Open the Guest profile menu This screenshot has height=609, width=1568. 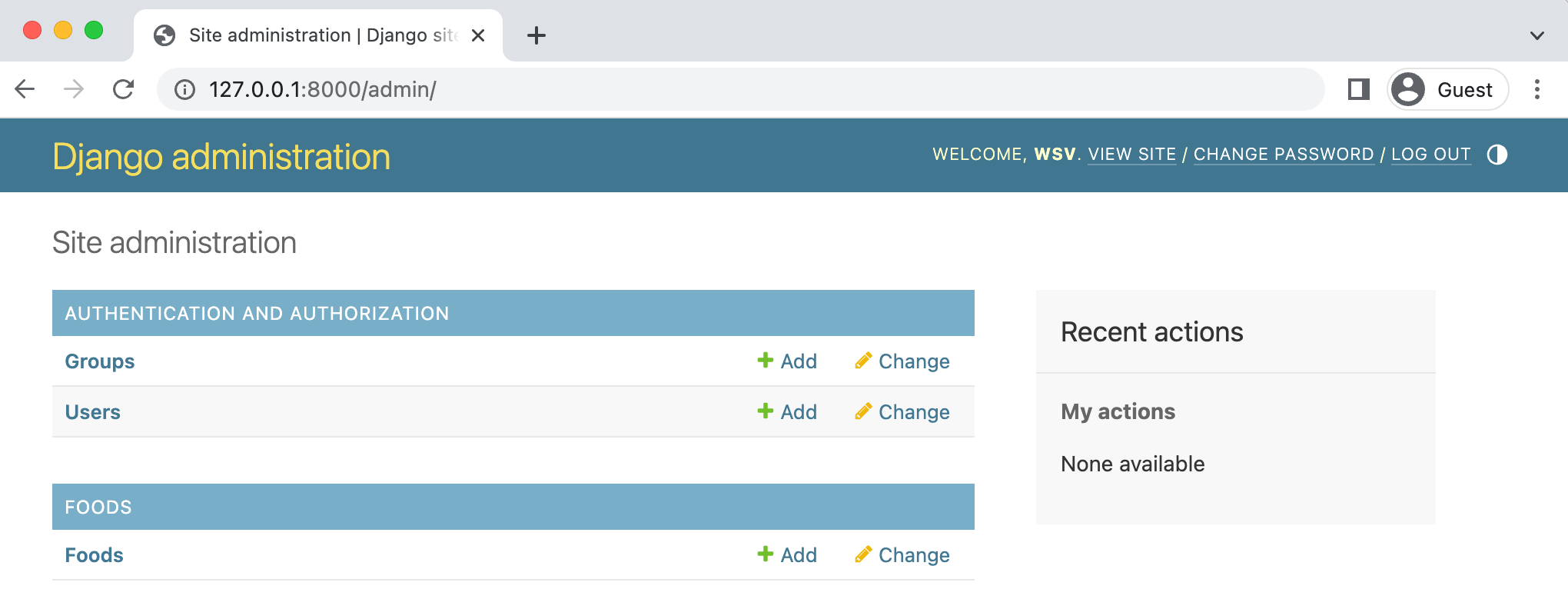click(1447, 89)
